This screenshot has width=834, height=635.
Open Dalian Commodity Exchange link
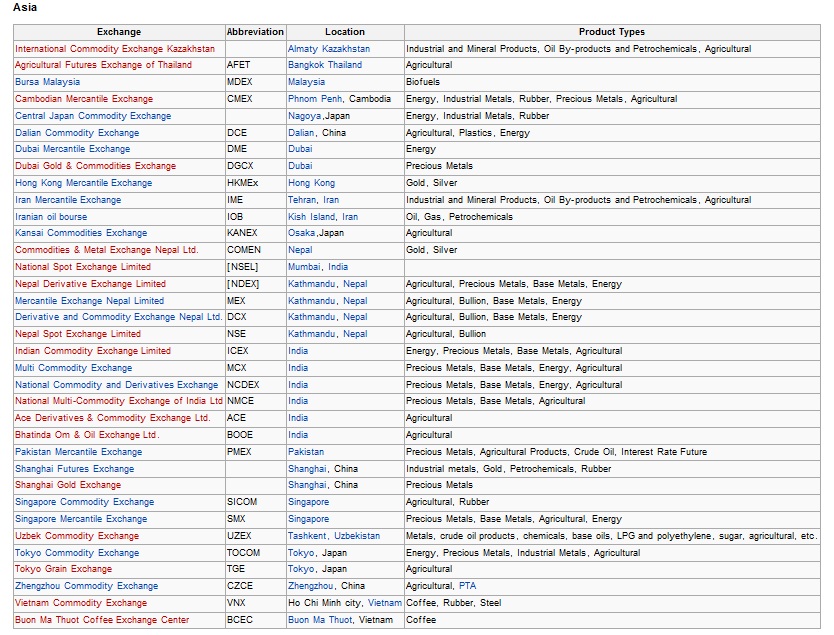tap(77, 133)
